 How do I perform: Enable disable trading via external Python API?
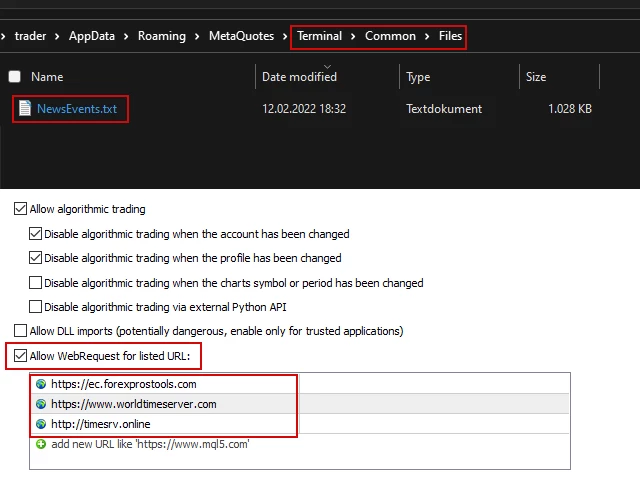(36, 307)
